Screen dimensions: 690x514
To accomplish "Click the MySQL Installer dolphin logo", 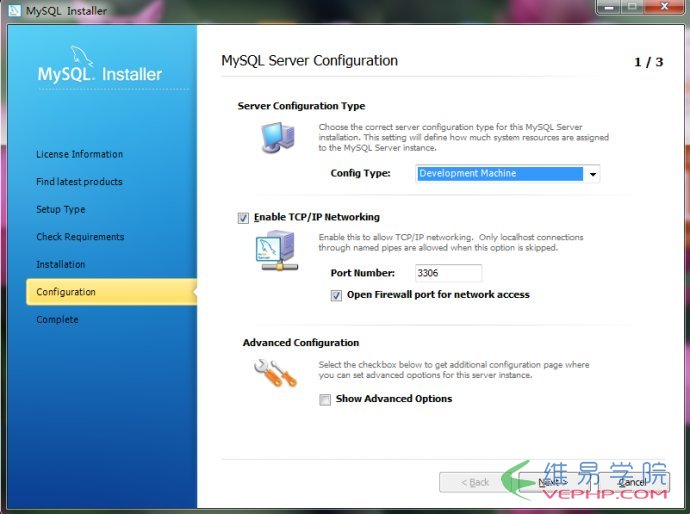I will [100, 65].
